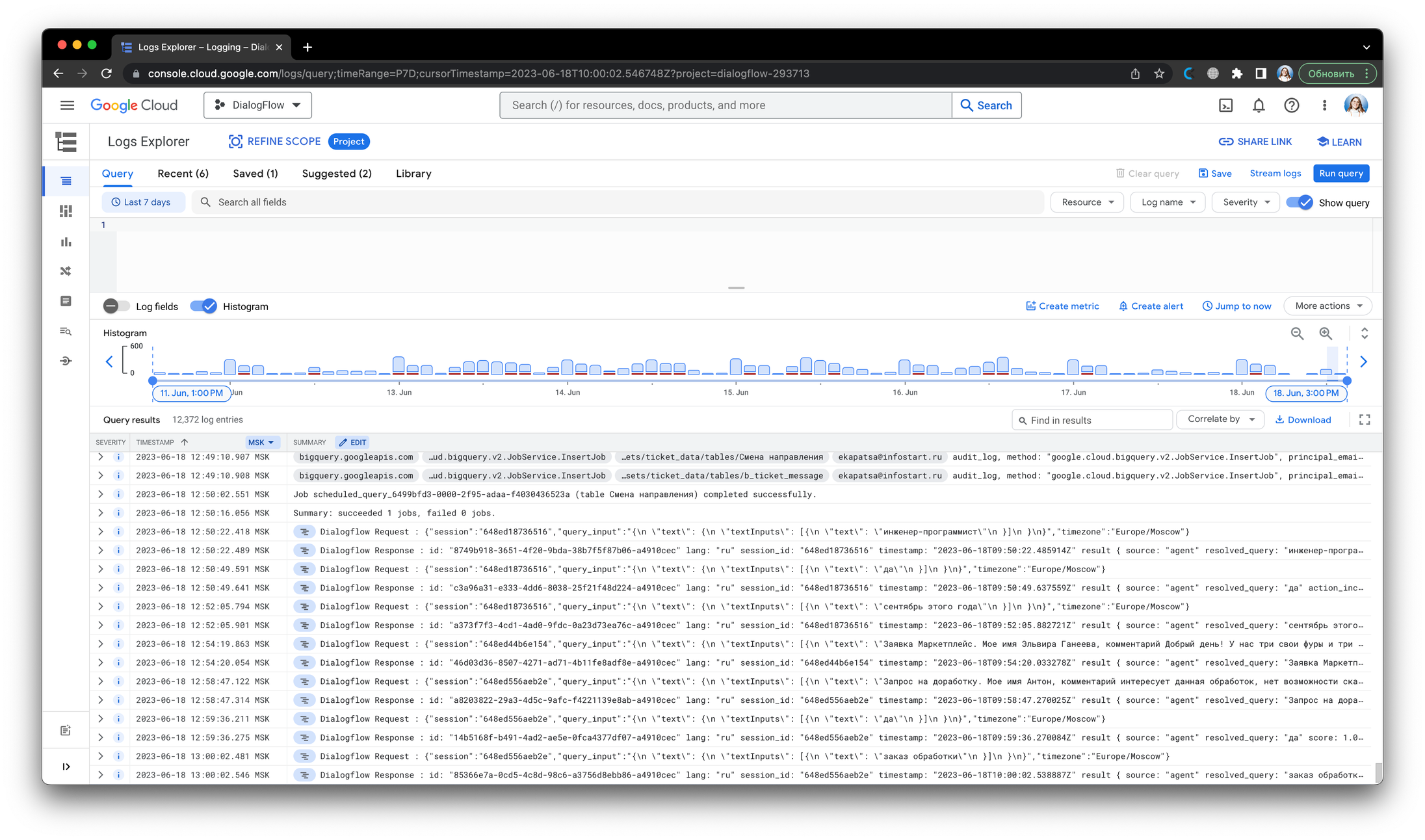The image size is (1425, 840).
Task: Click the Run query button
Action: [x=1340, y=174]
